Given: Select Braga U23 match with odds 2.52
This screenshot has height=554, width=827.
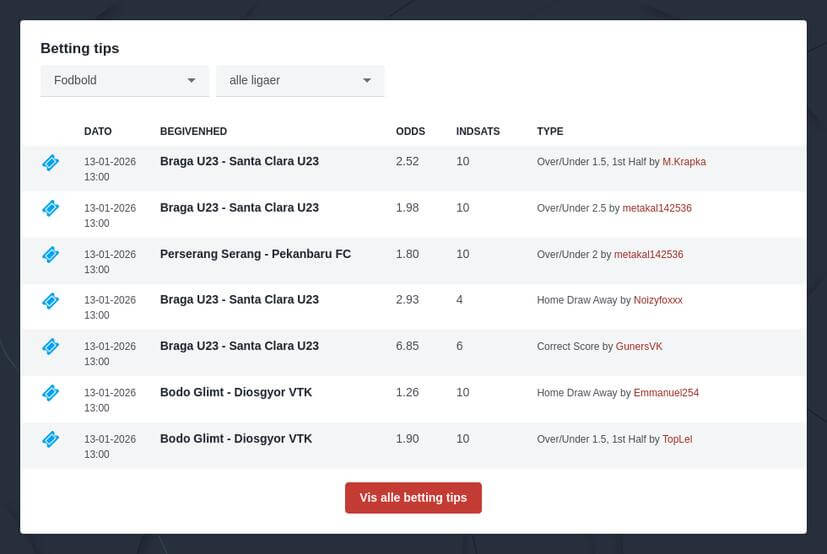Looking at the screenshot, I should pos(239,161).
